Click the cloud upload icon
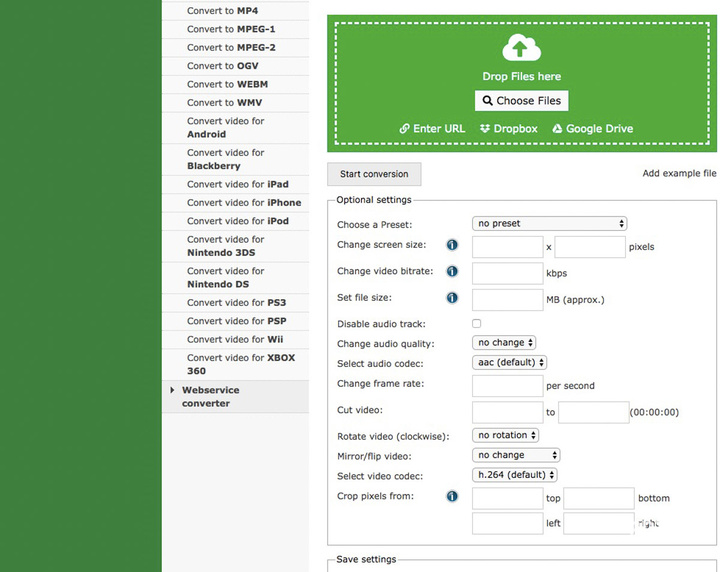 click(521, 47)
